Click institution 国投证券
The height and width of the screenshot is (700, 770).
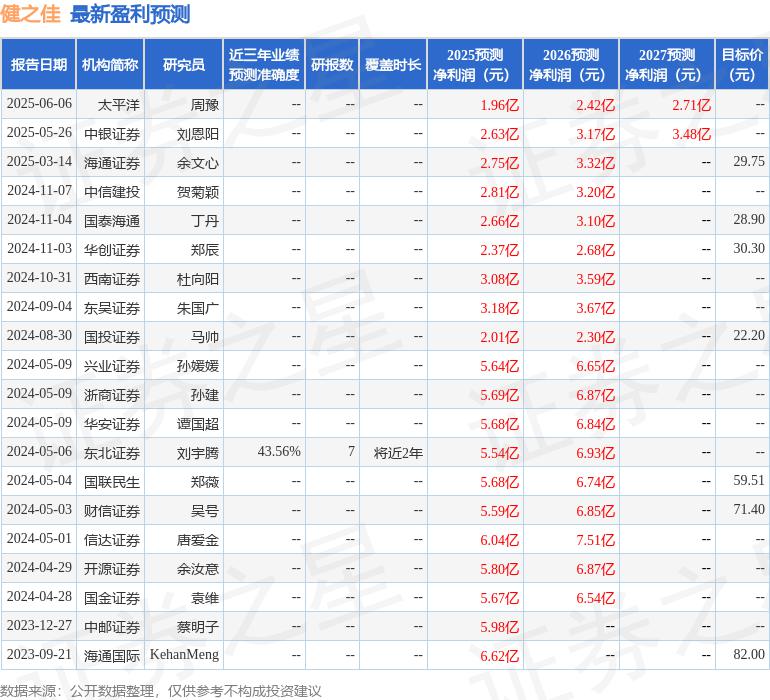click(x=111, y=336)
